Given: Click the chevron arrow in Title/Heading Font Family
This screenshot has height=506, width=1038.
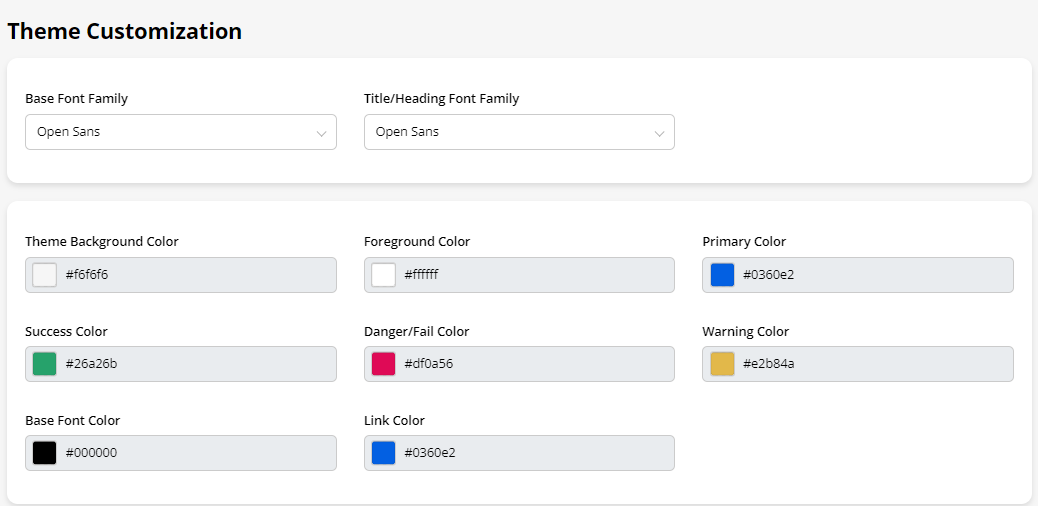Looking at the screenshot, I should [659, 133].
